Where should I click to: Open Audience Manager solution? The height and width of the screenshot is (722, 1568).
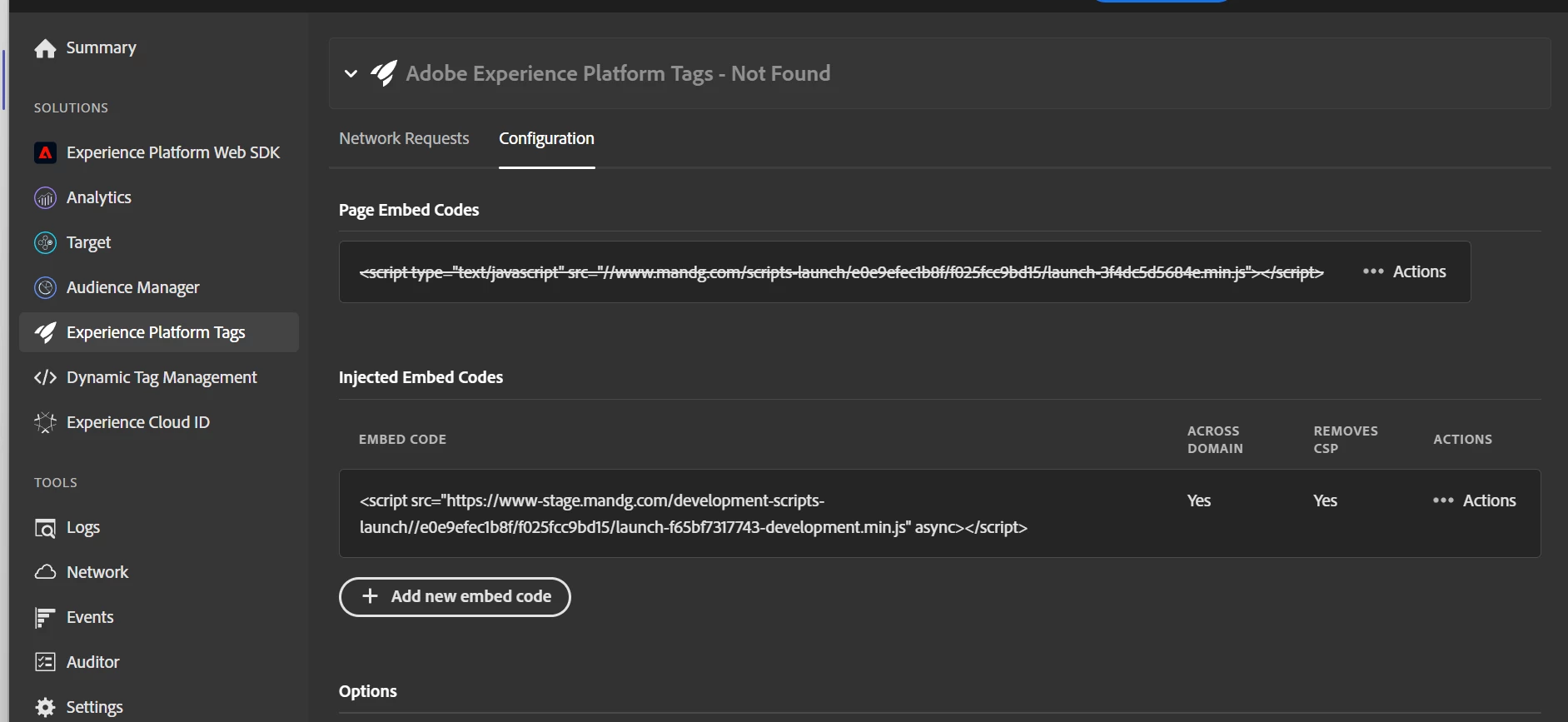(x=158, y=287)
